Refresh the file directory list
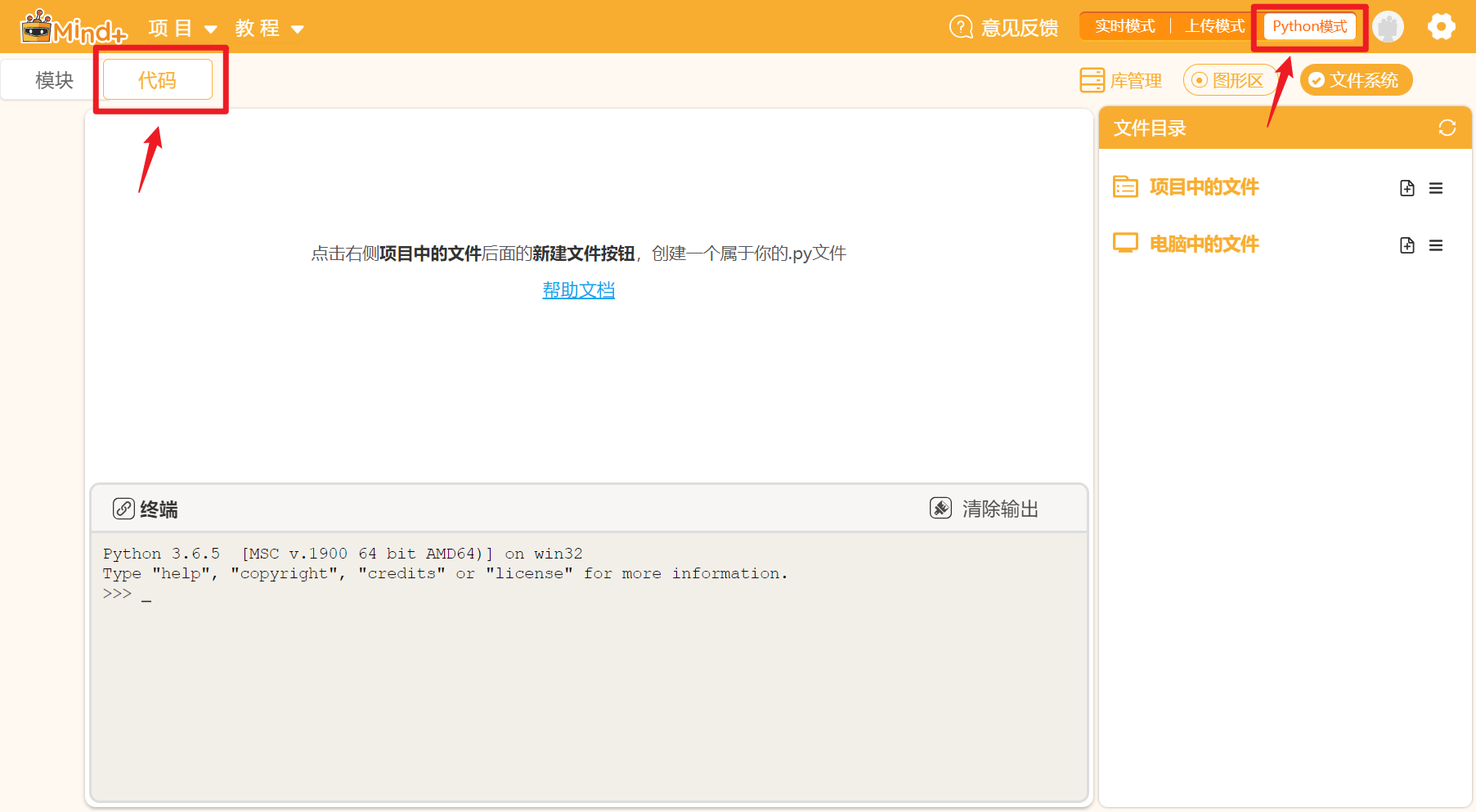 [x=1447, y=128]
